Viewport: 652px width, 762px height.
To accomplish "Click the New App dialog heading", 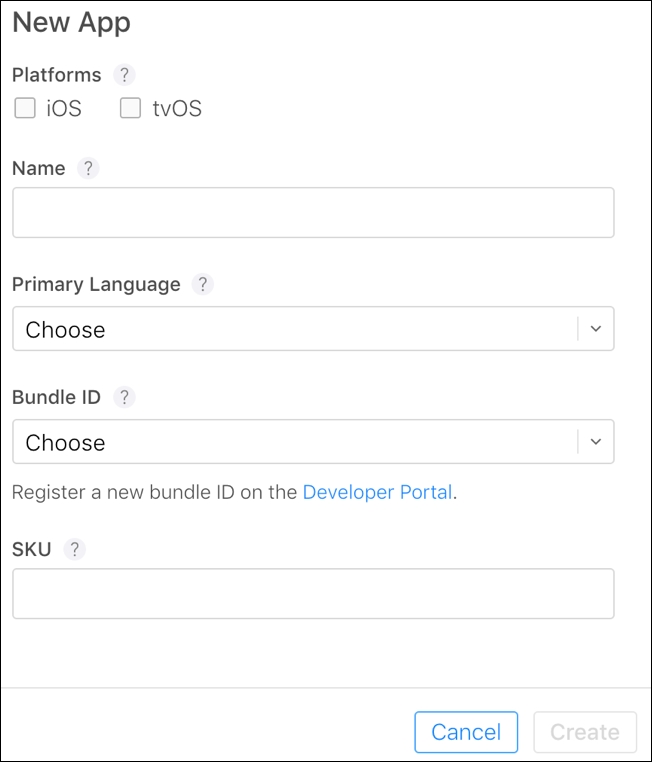I will tap(71, 23).
